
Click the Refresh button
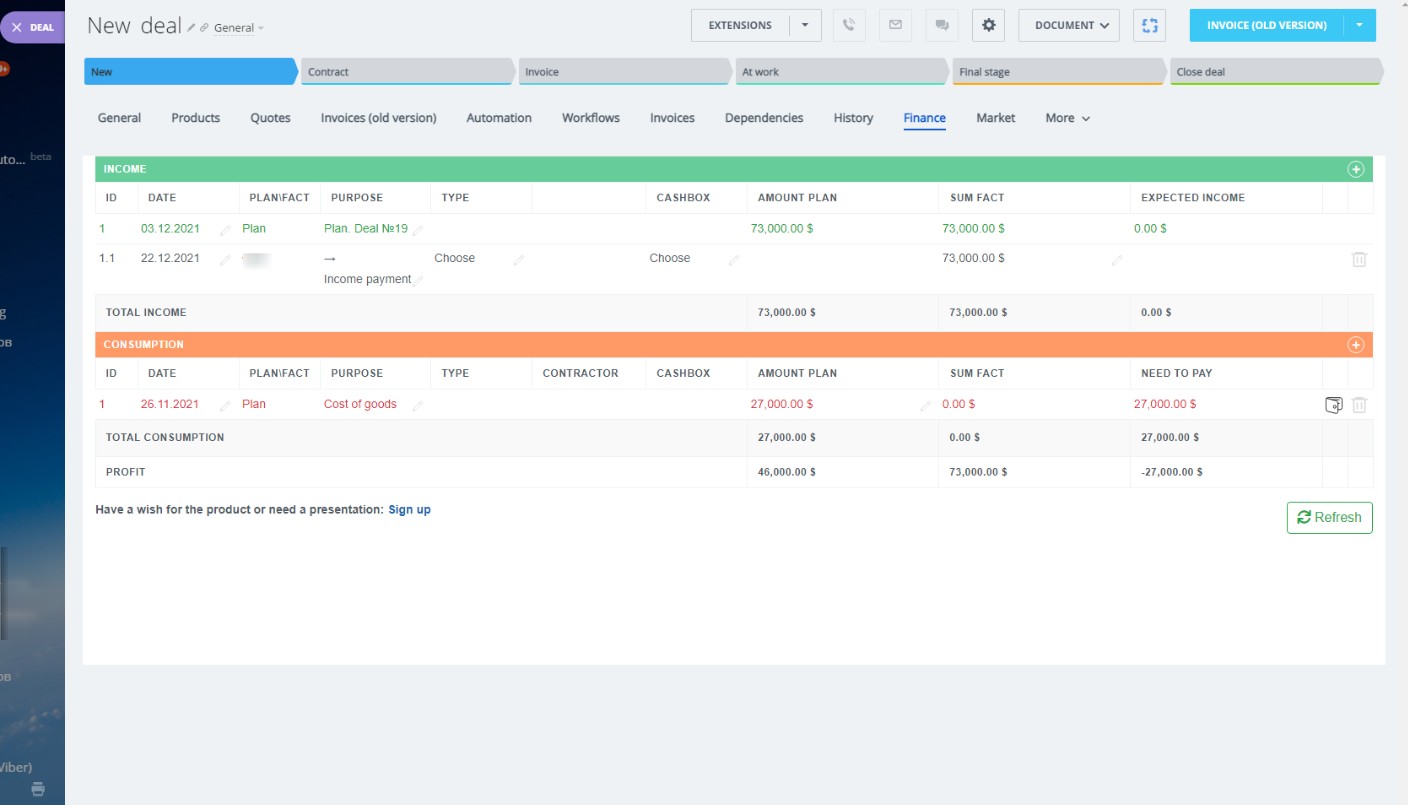pyautogui.click(x=1329, y=517)
